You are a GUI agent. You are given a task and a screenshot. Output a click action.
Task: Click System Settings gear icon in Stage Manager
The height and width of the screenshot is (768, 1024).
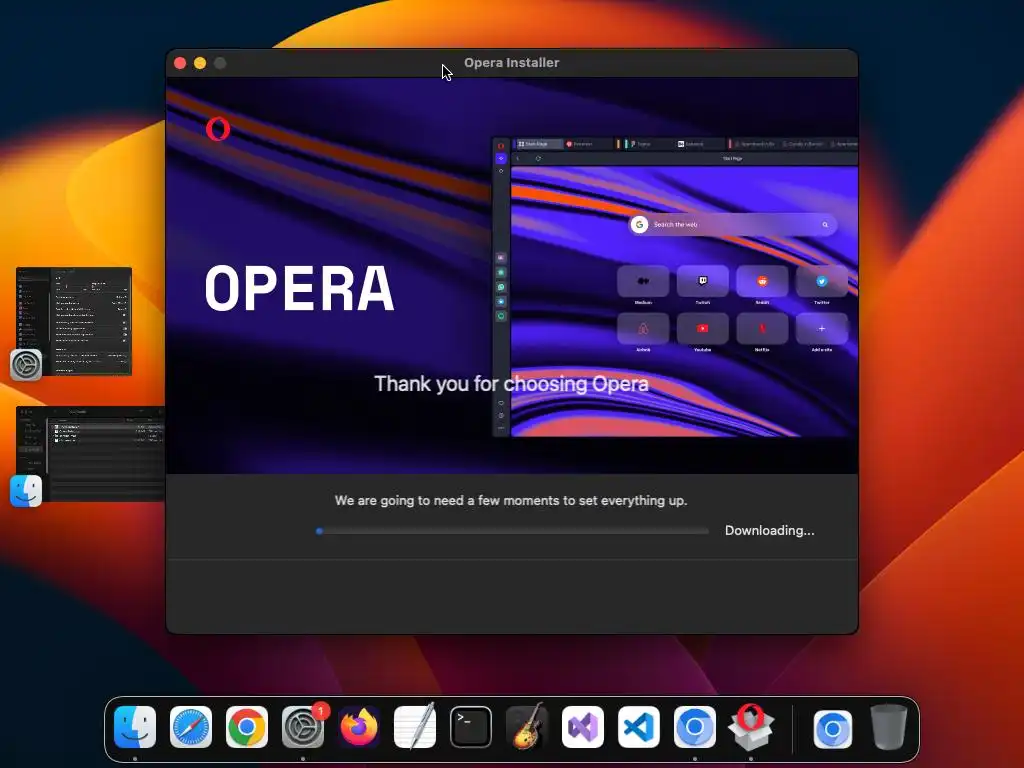point(26,364)
